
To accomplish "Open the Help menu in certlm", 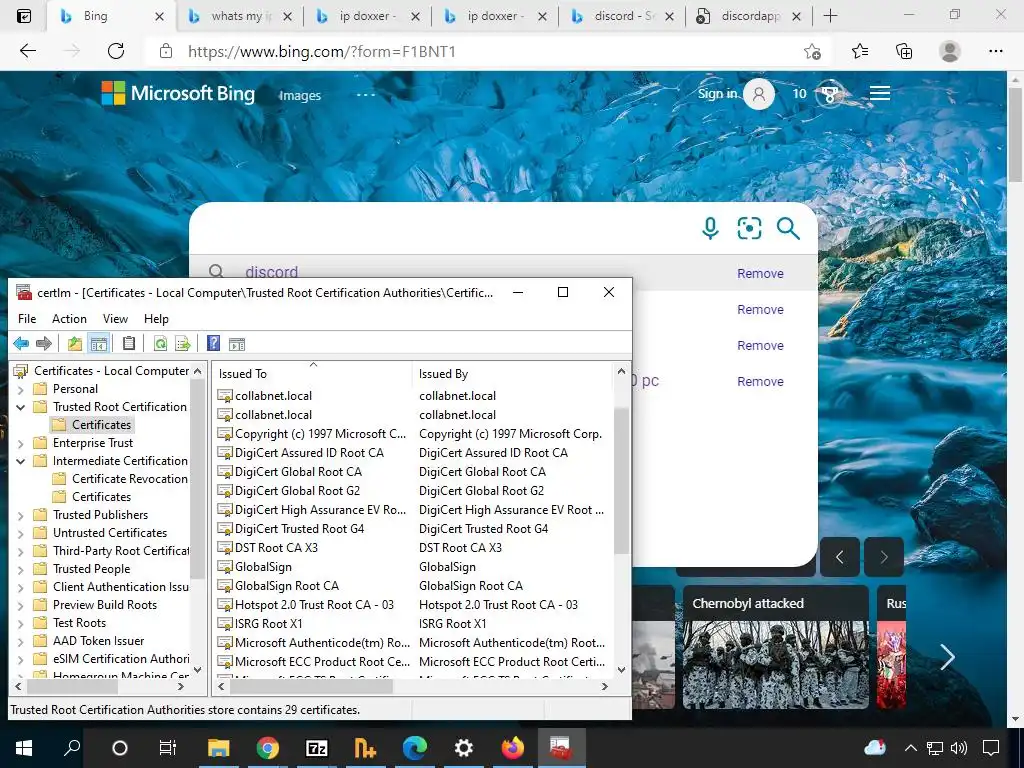I will click(156, 319).
